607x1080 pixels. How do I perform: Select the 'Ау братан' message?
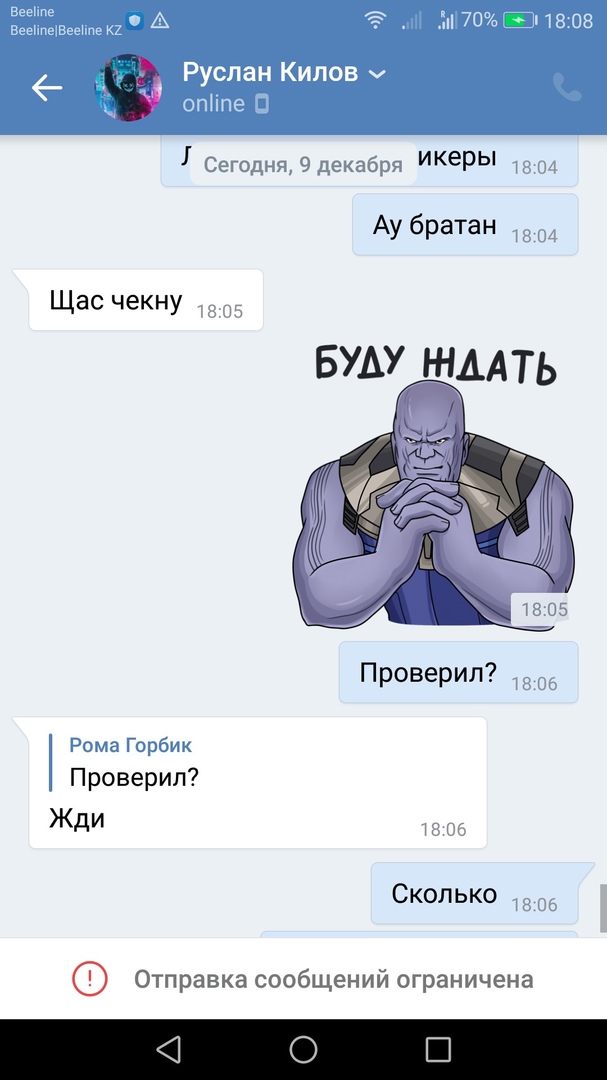point(465,225)
